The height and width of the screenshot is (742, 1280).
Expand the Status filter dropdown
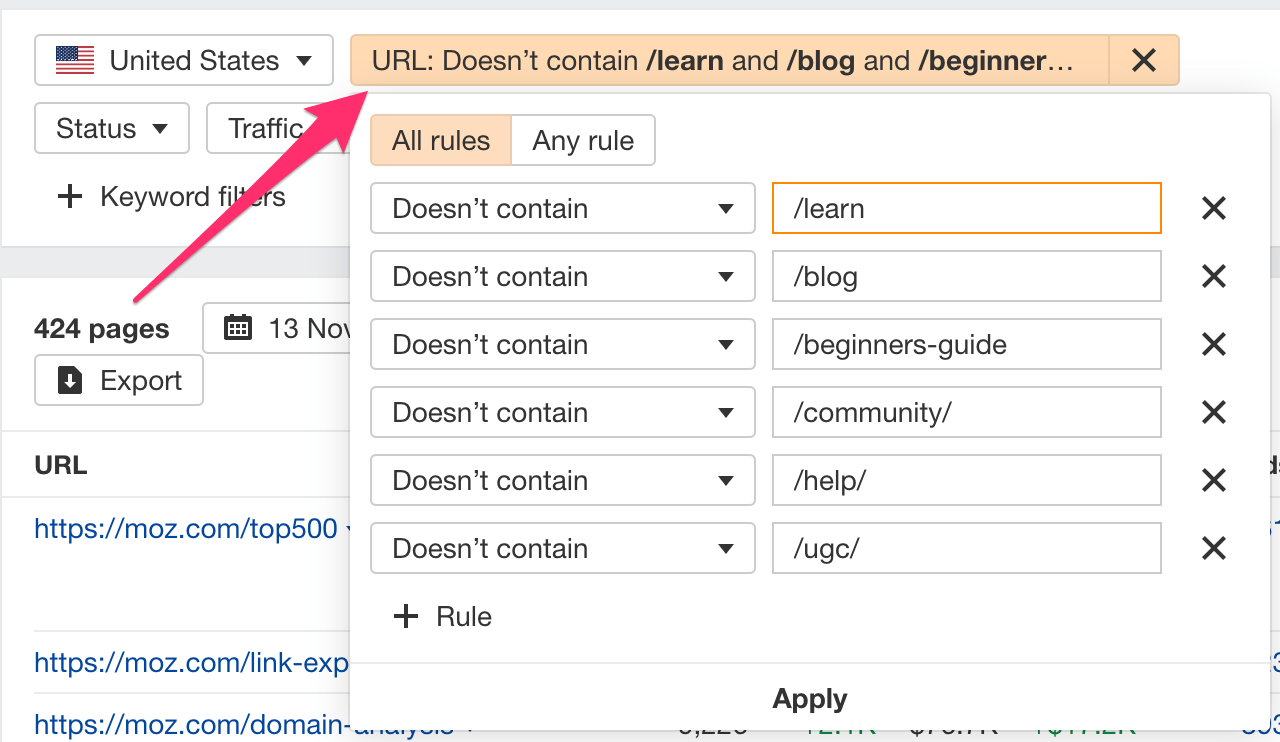pos(111,129)
